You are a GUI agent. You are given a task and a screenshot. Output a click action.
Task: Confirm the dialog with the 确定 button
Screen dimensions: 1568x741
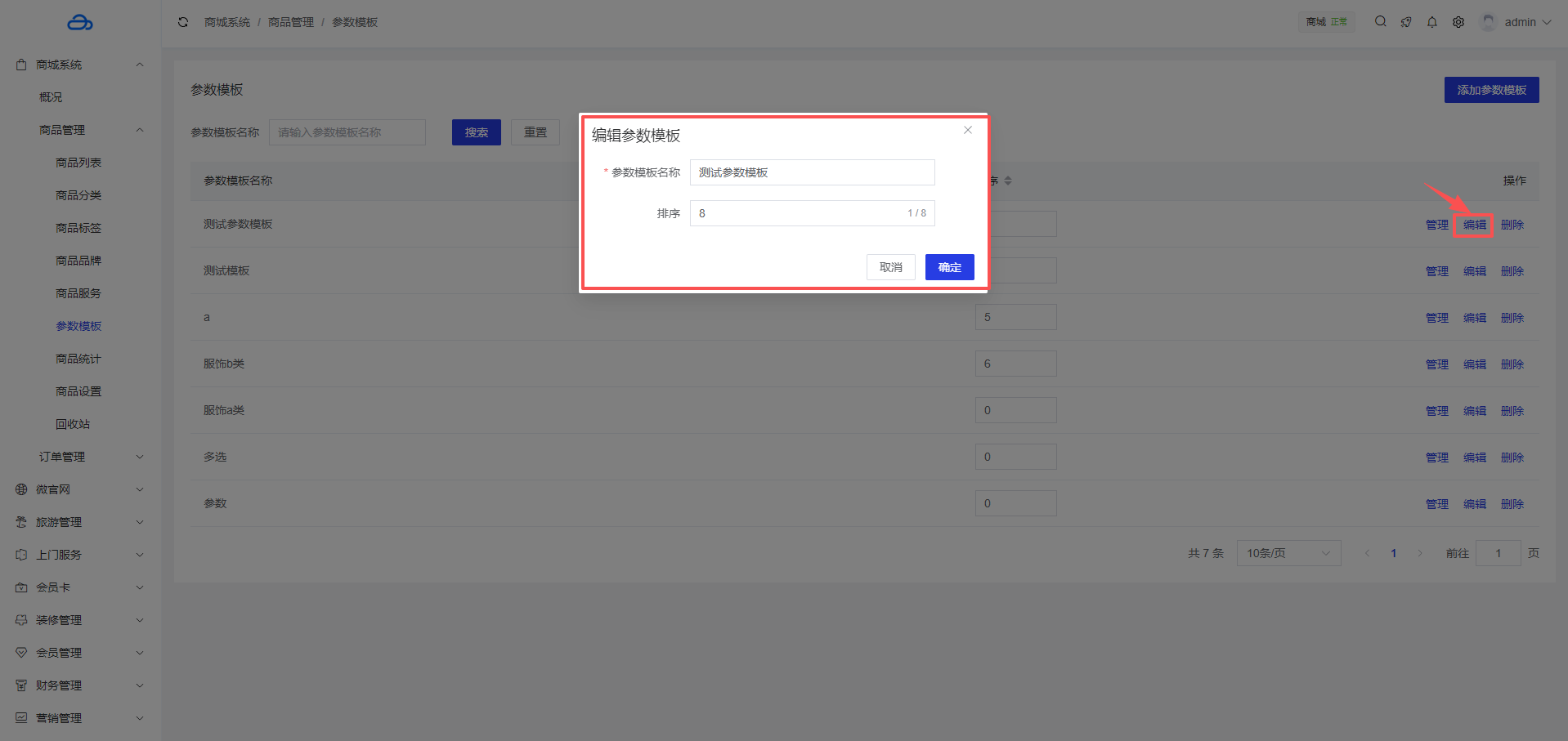point(950,267)
